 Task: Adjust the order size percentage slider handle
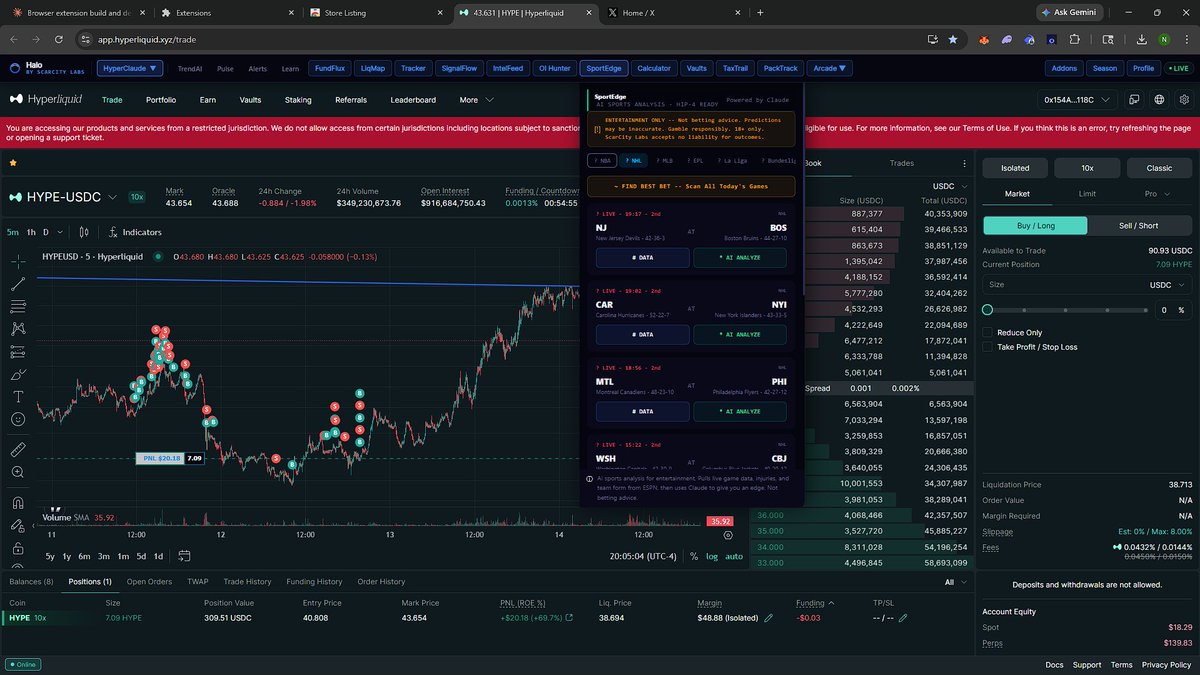click(x=988, y=310)
